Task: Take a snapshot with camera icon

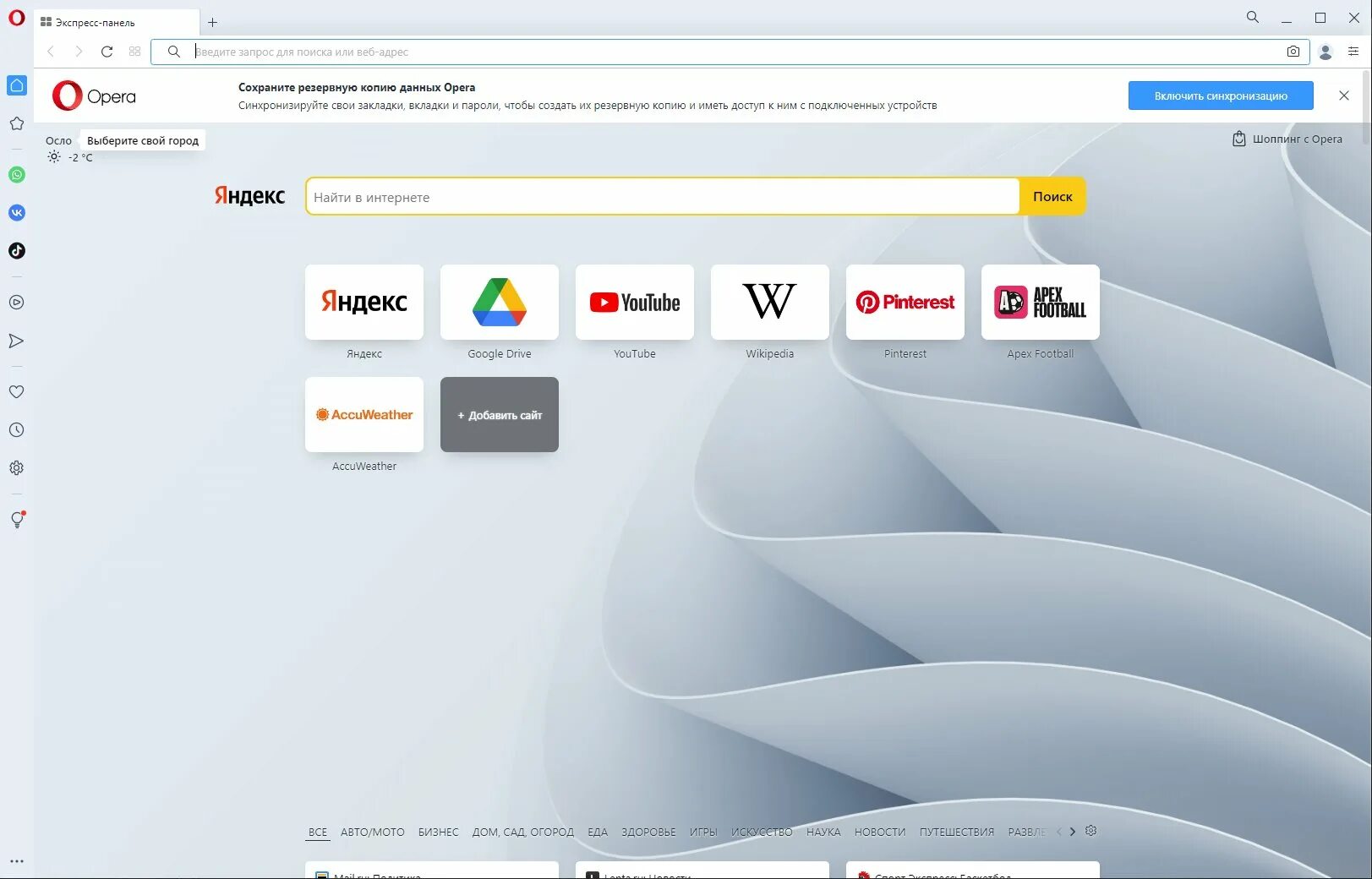Action: pos(1293,52)
